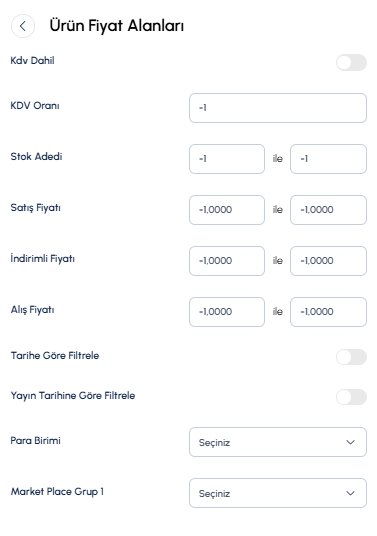Click the Para Birimi chevron arrow
377x536 pixels.
(350, 442)
